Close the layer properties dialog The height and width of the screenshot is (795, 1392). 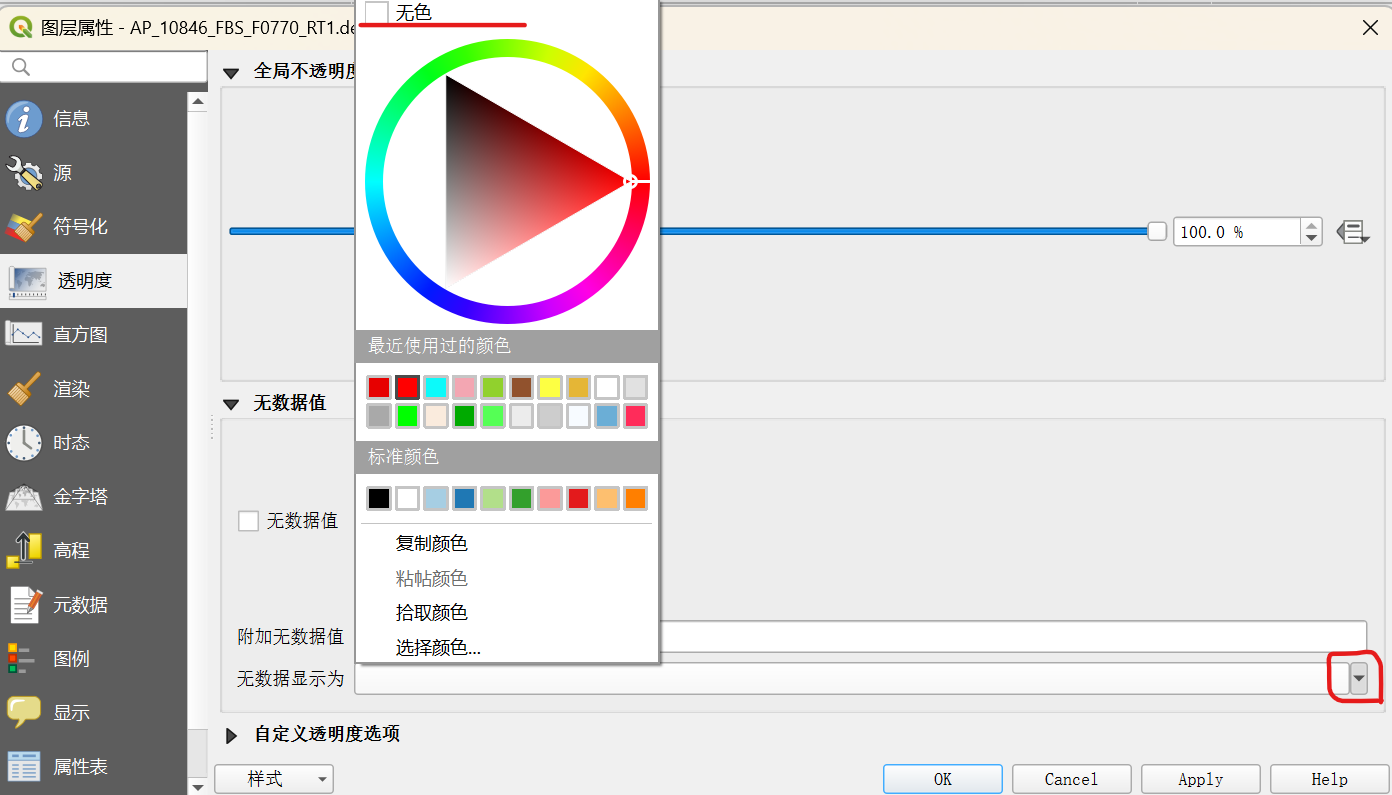(x=1370, y=27)
